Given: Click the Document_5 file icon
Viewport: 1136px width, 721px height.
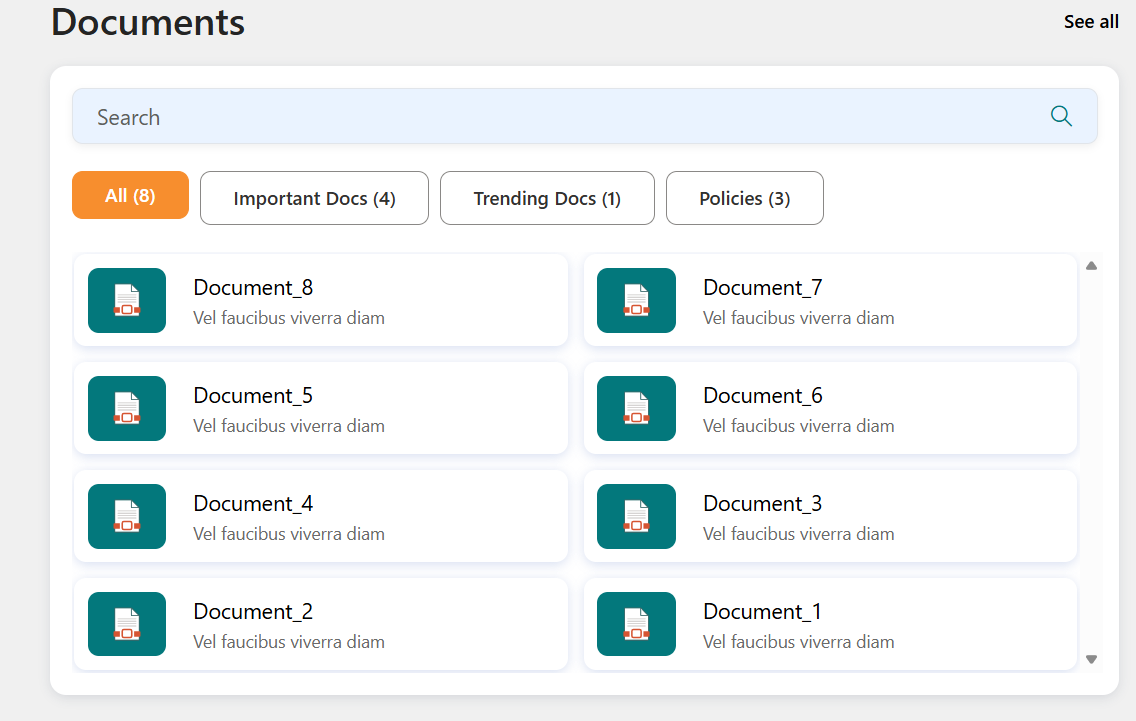Looking at the screenshot, I should point(127,408).
